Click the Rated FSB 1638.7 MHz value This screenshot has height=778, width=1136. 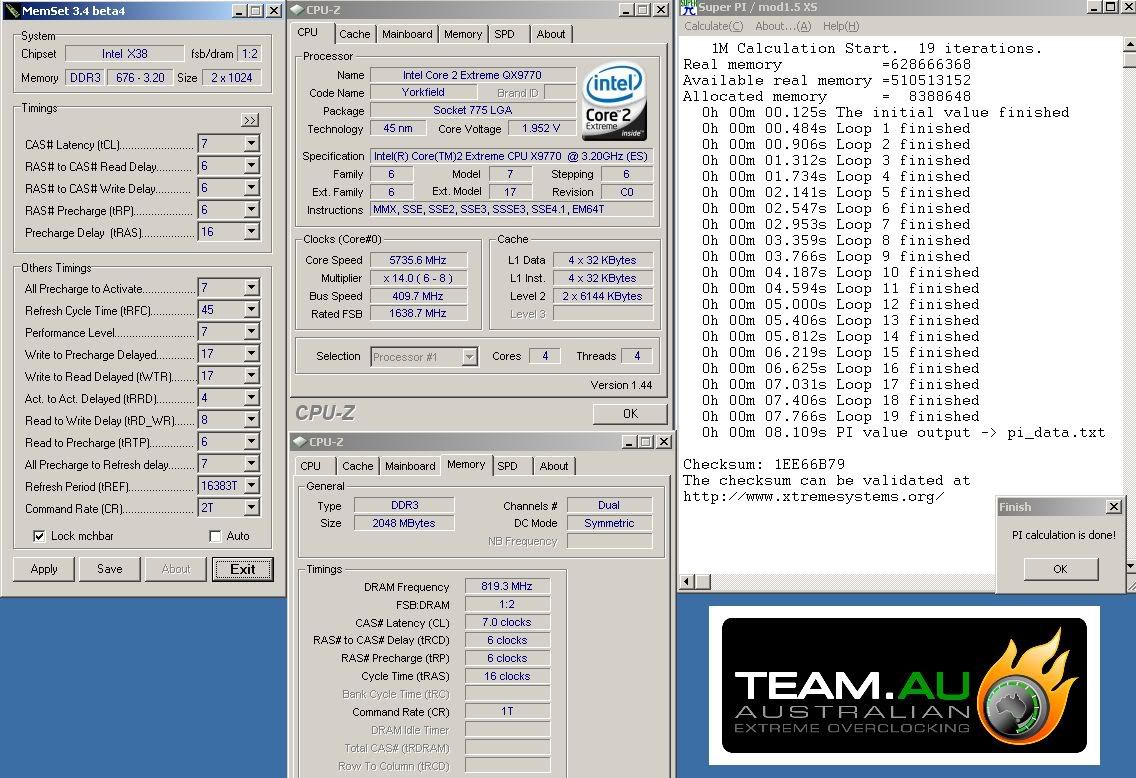[x=418, y=314]
